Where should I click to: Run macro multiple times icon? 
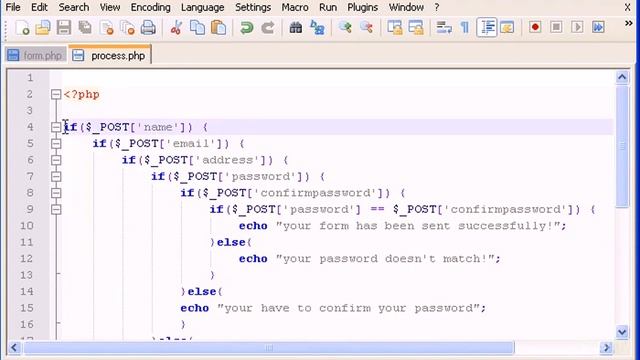tap(598, 27)
